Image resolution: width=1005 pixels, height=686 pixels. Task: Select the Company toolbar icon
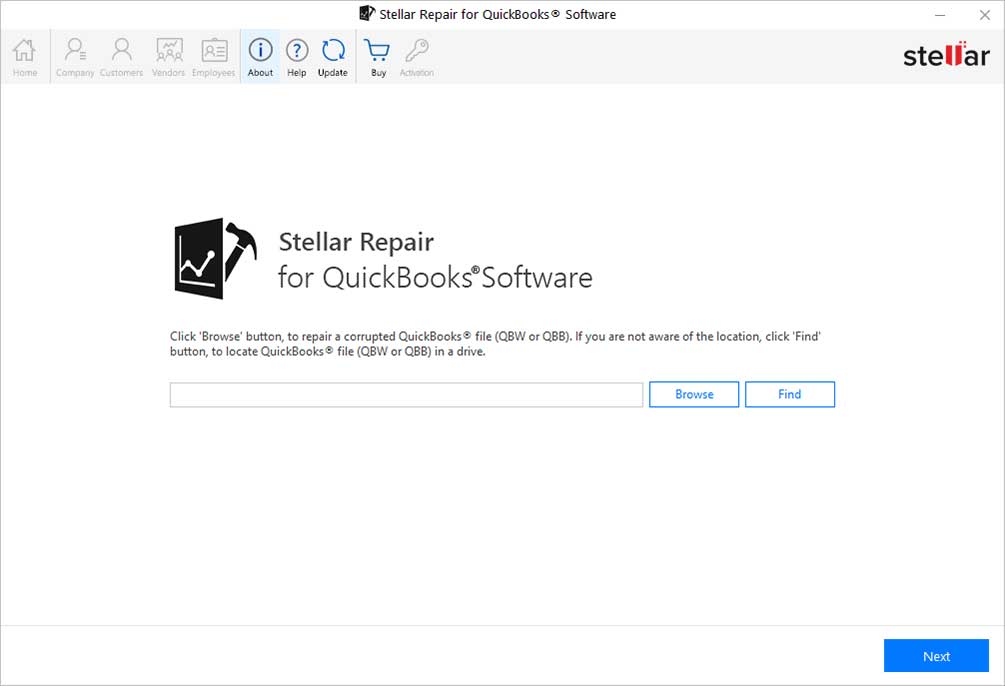(x=74, y=55)
